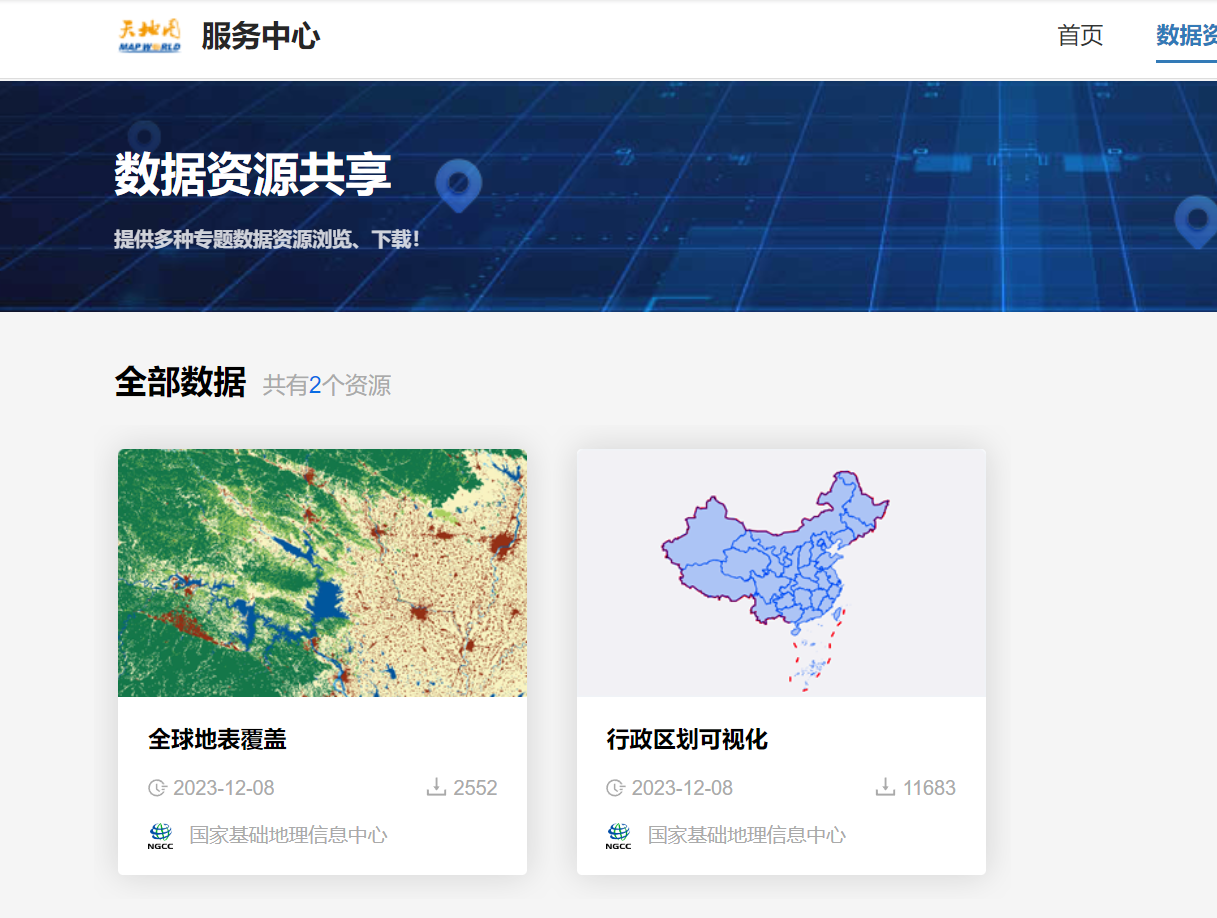Select the 数据资源 navigation tab
Image resolution: width=1217 pixels, height=918 pixels.
coord(1187,36)
